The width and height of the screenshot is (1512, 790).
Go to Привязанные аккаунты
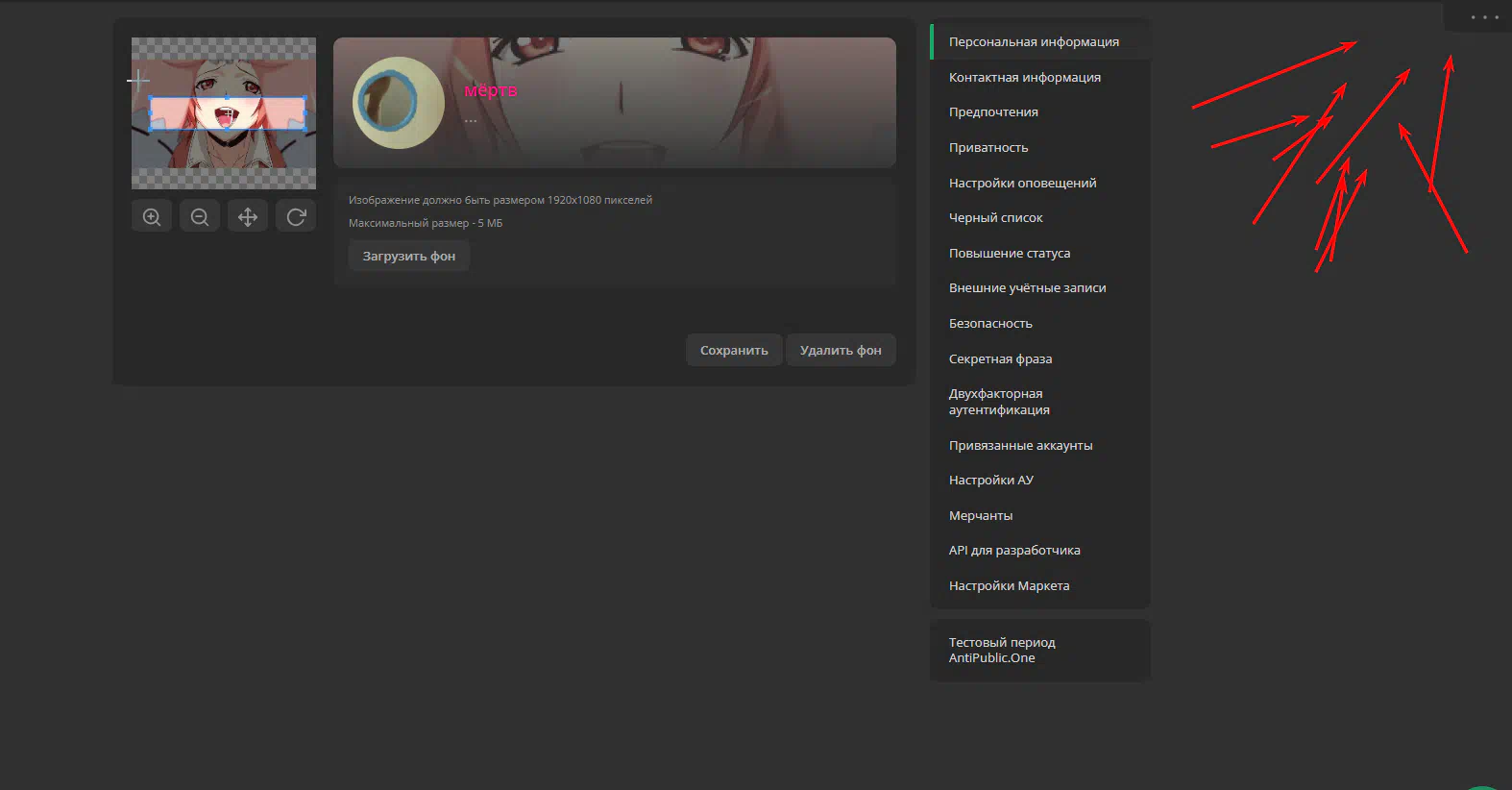(1040, 445)
